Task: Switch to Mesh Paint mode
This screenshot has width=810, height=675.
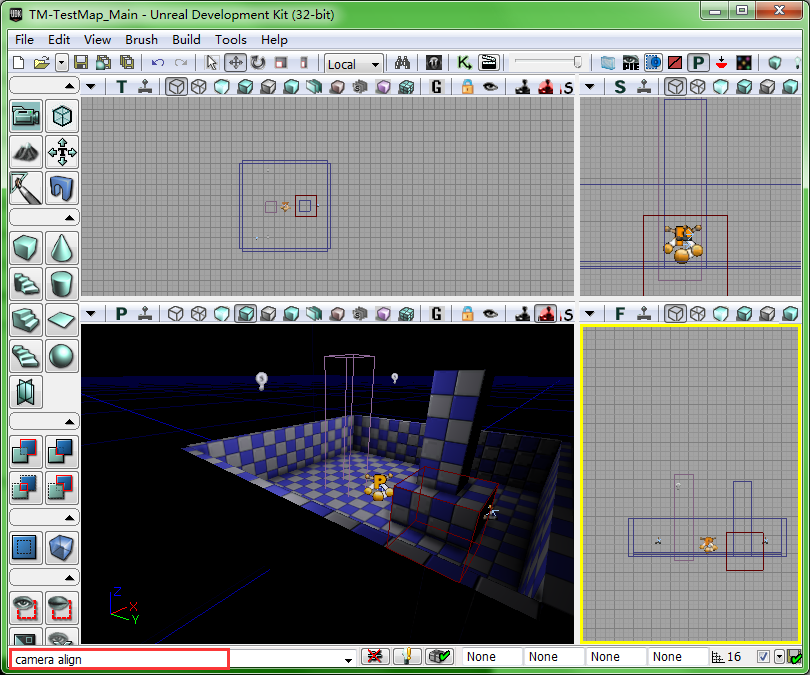Action: [x=26, y=189]
